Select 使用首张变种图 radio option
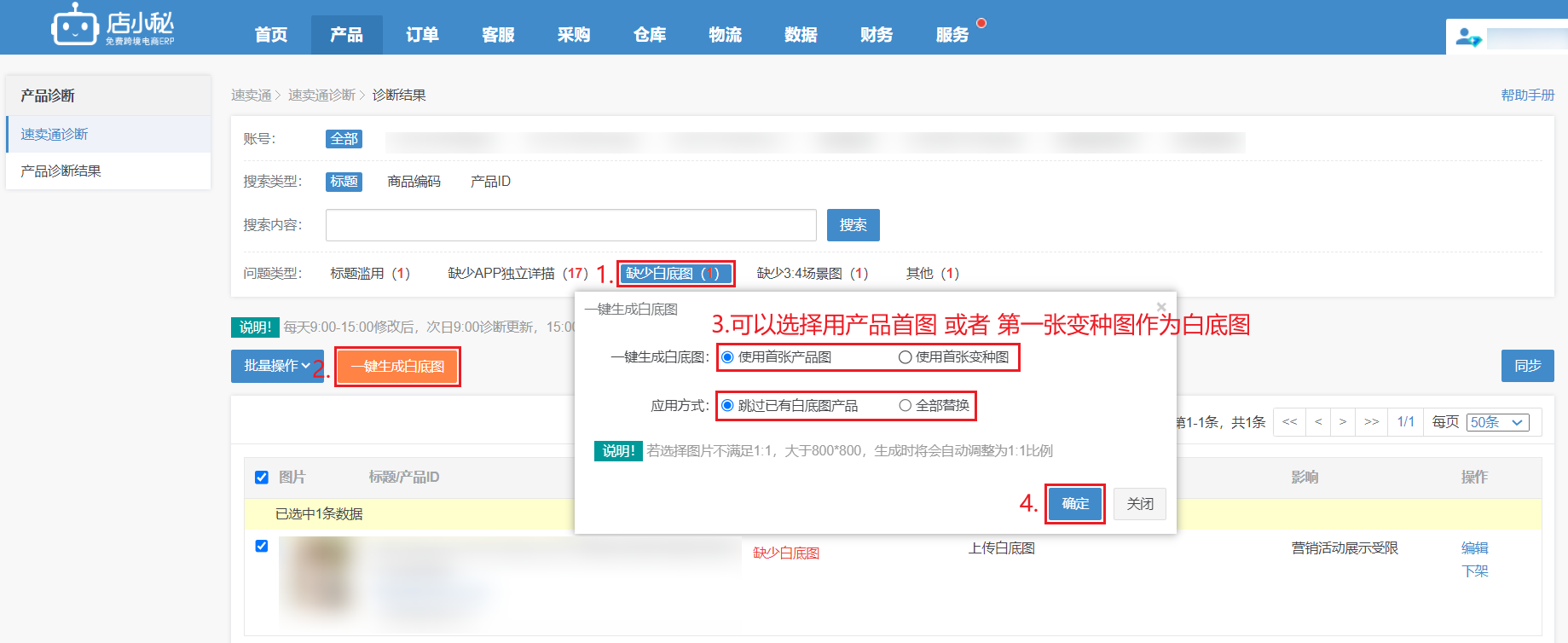The width and height of the screenshot is (1568, 643). coord(906,357)
